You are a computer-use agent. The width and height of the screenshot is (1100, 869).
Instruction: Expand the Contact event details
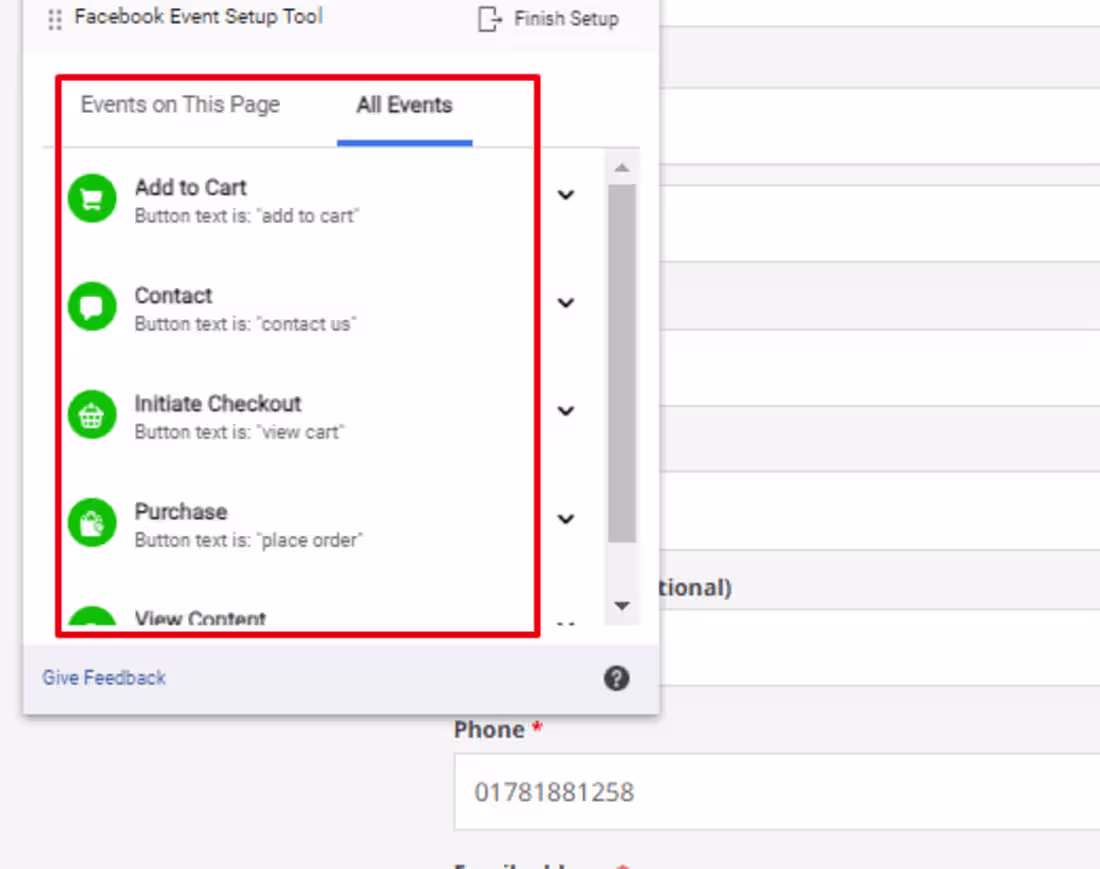566,303
